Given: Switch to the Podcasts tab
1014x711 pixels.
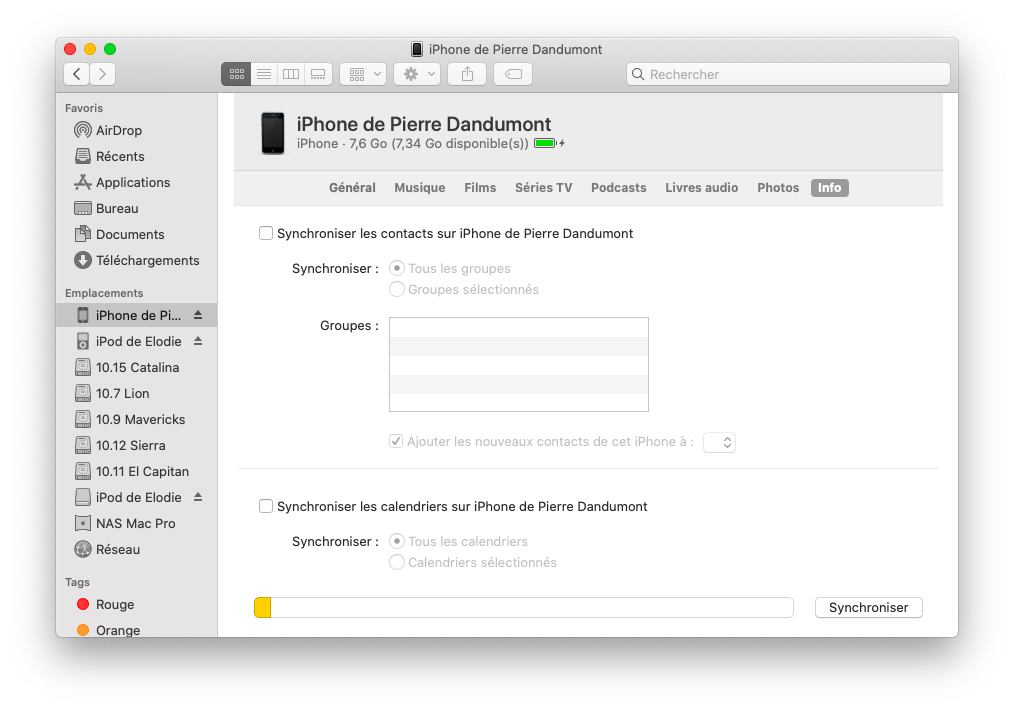Looking at the screenshot, I should 618,188.
